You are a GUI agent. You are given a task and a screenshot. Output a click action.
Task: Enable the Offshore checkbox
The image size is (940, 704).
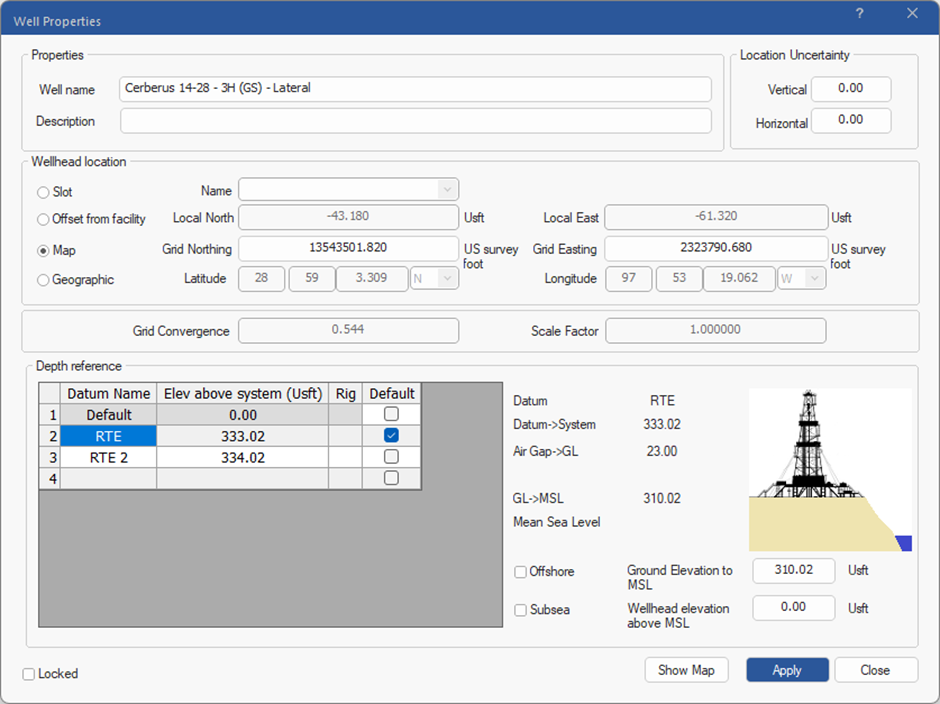coord(521,572)
